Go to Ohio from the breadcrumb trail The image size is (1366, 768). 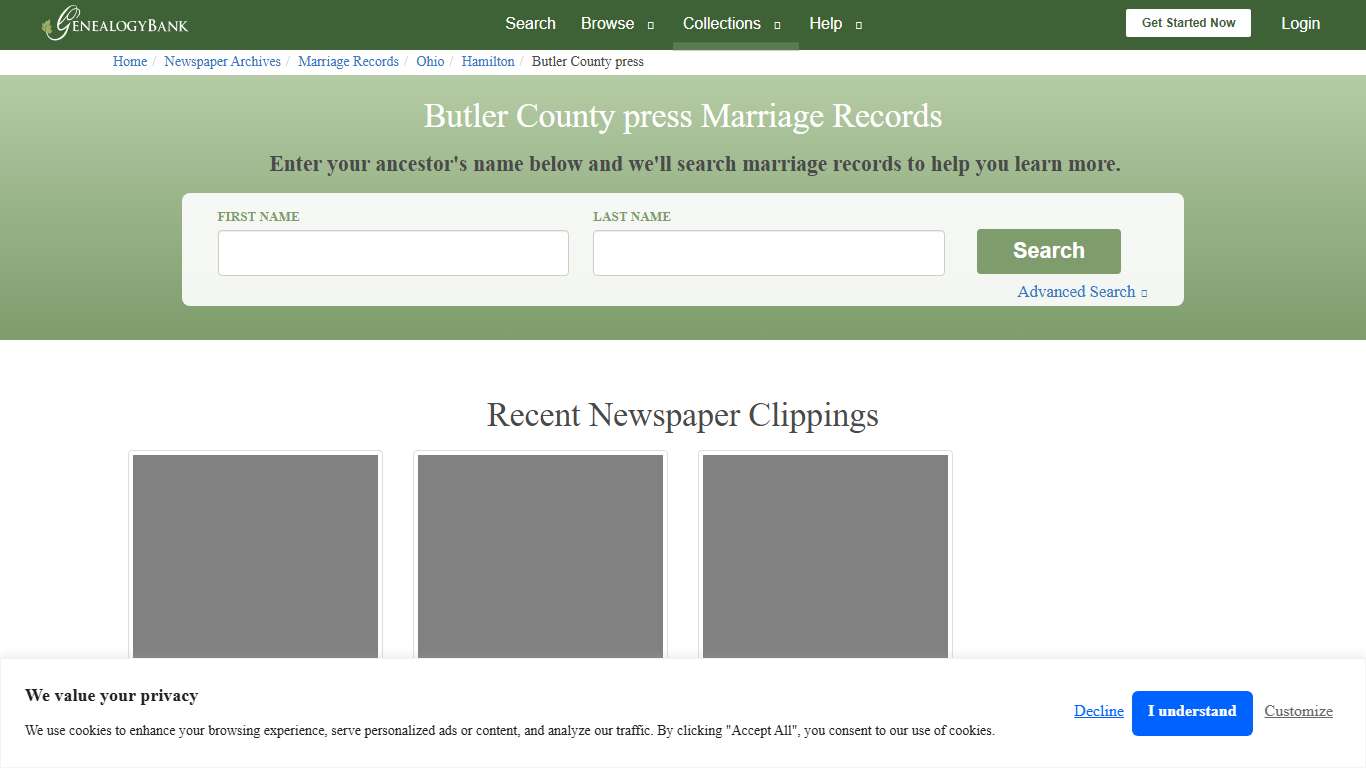pyautogui.click(x=430, y=61)
